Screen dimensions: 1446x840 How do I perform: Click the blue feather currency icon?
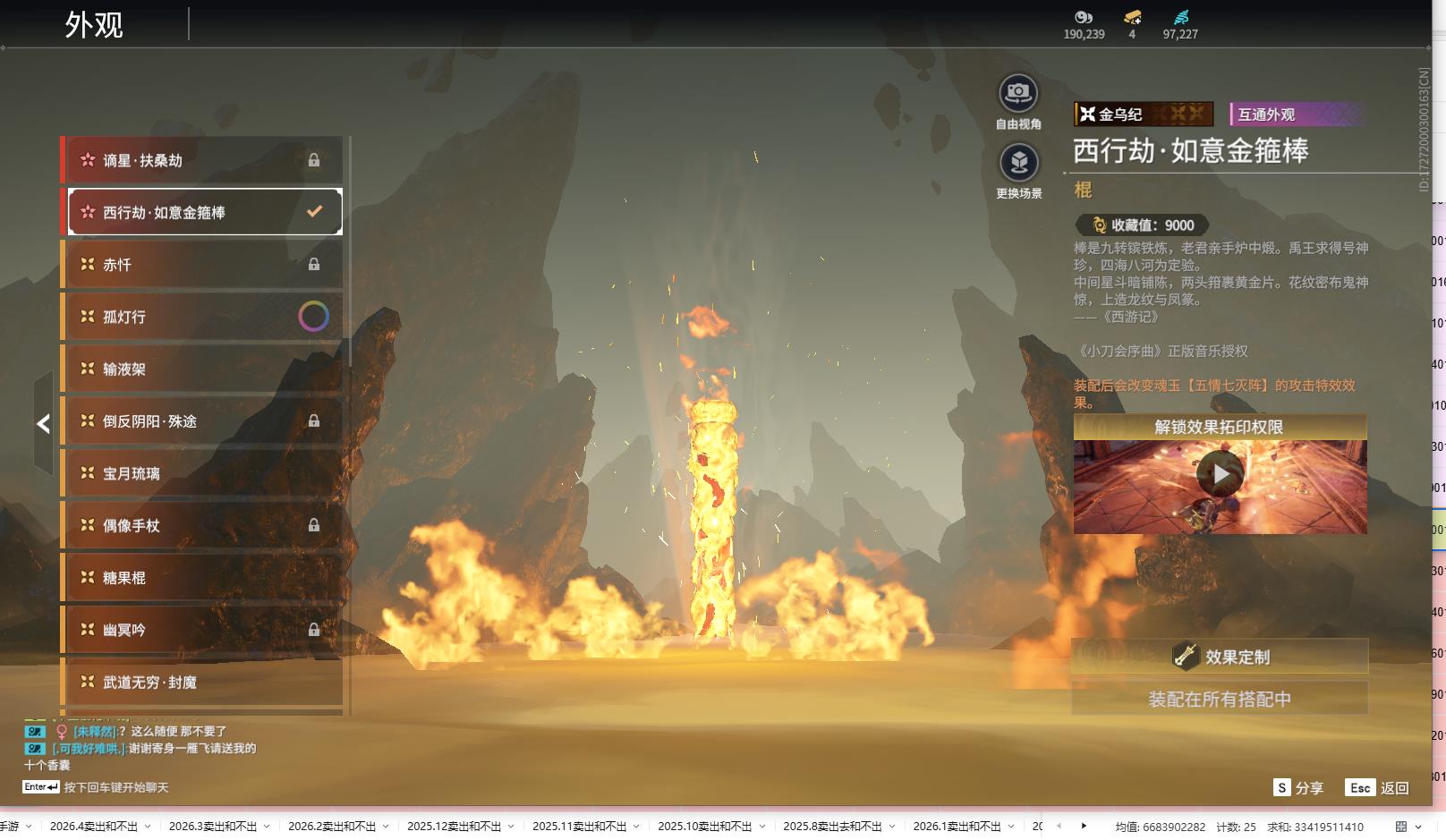(x=1181, y=17)
